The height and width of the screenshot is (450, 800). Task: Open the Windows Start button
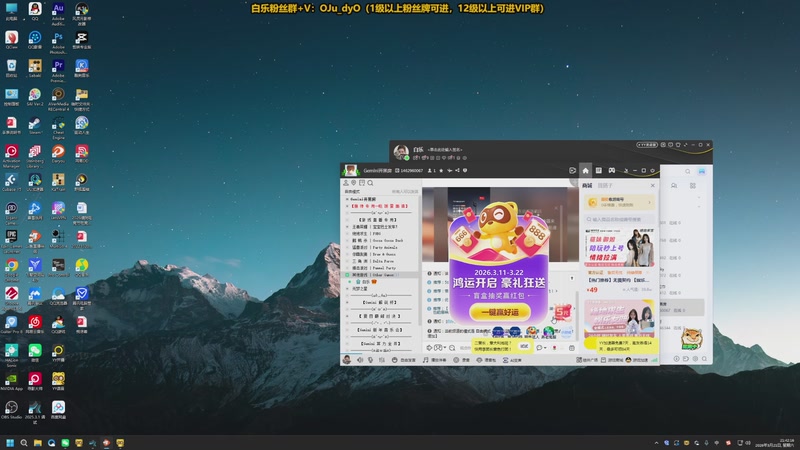tap(10, 443)
